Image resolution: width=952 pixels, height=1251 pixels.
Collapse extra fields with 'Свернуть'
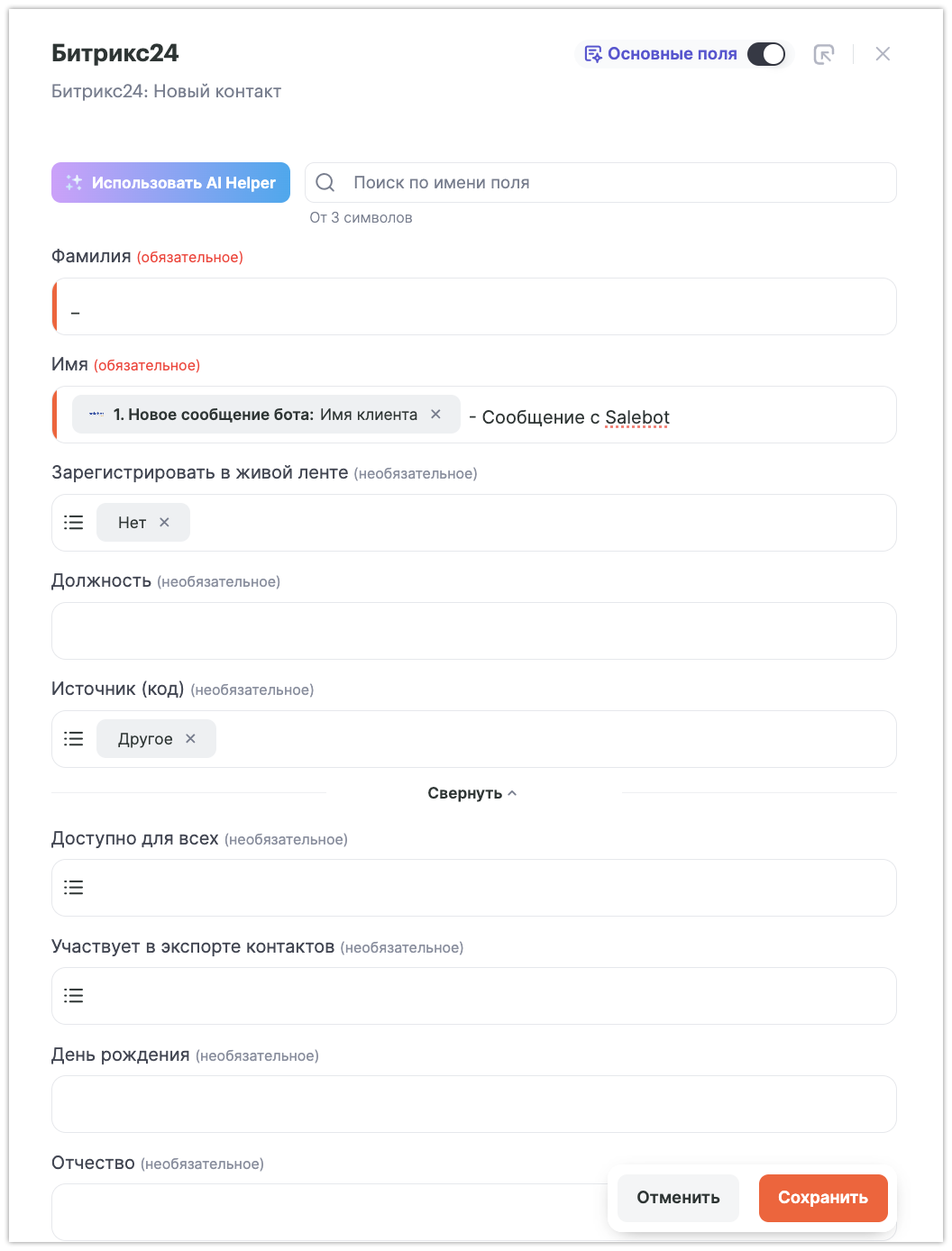click(x=472, y=793)
